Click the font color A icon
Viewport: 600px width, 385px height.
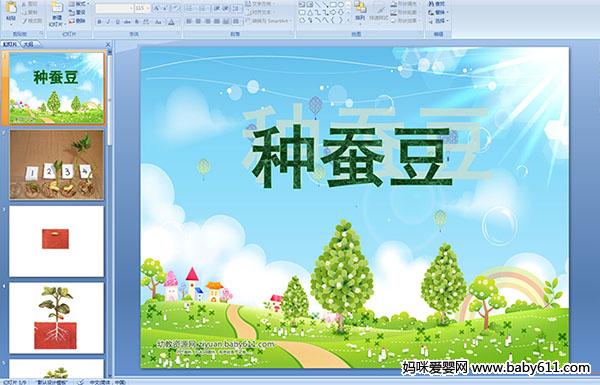pos(171,22)
